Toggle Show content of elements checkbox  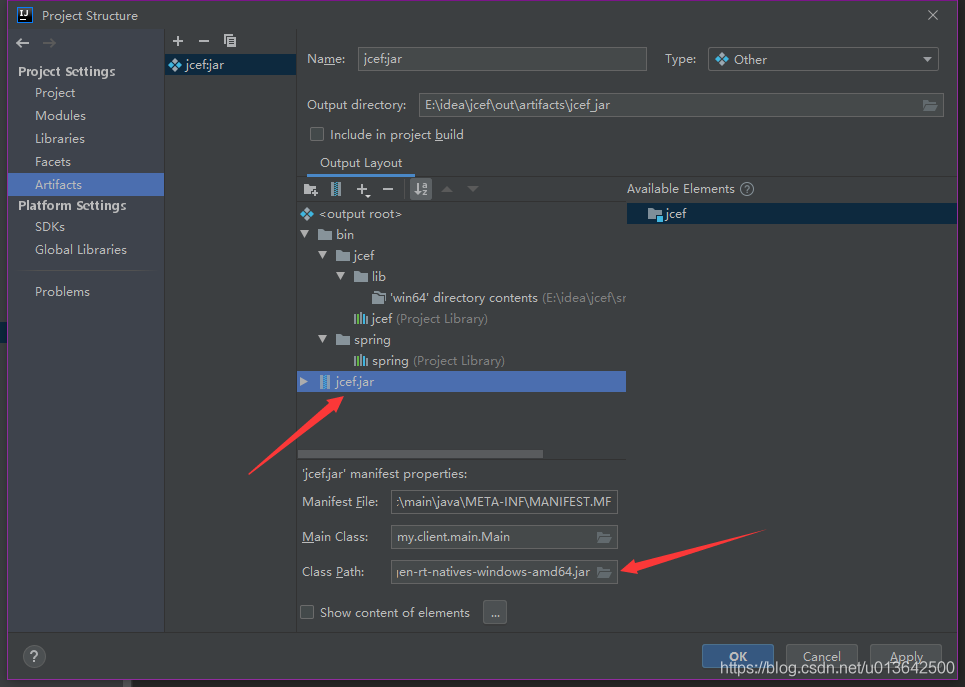[306, 613]
